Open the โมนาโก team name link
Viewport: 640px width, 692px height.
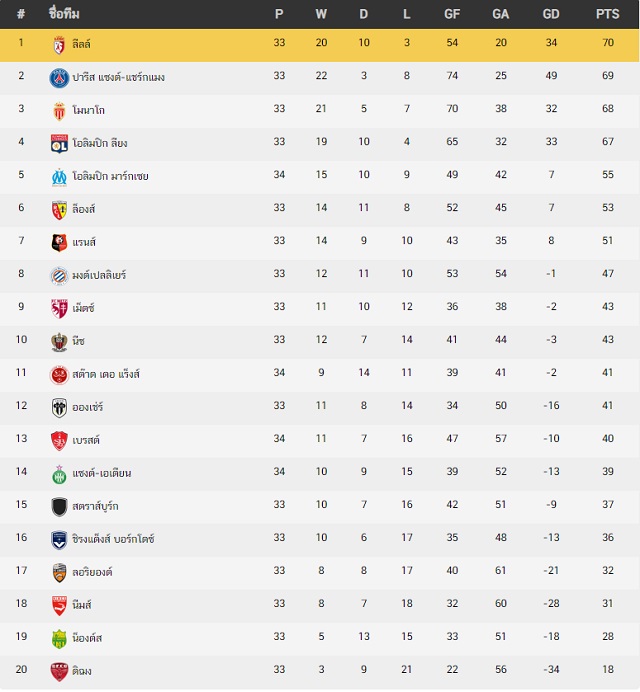89,110
